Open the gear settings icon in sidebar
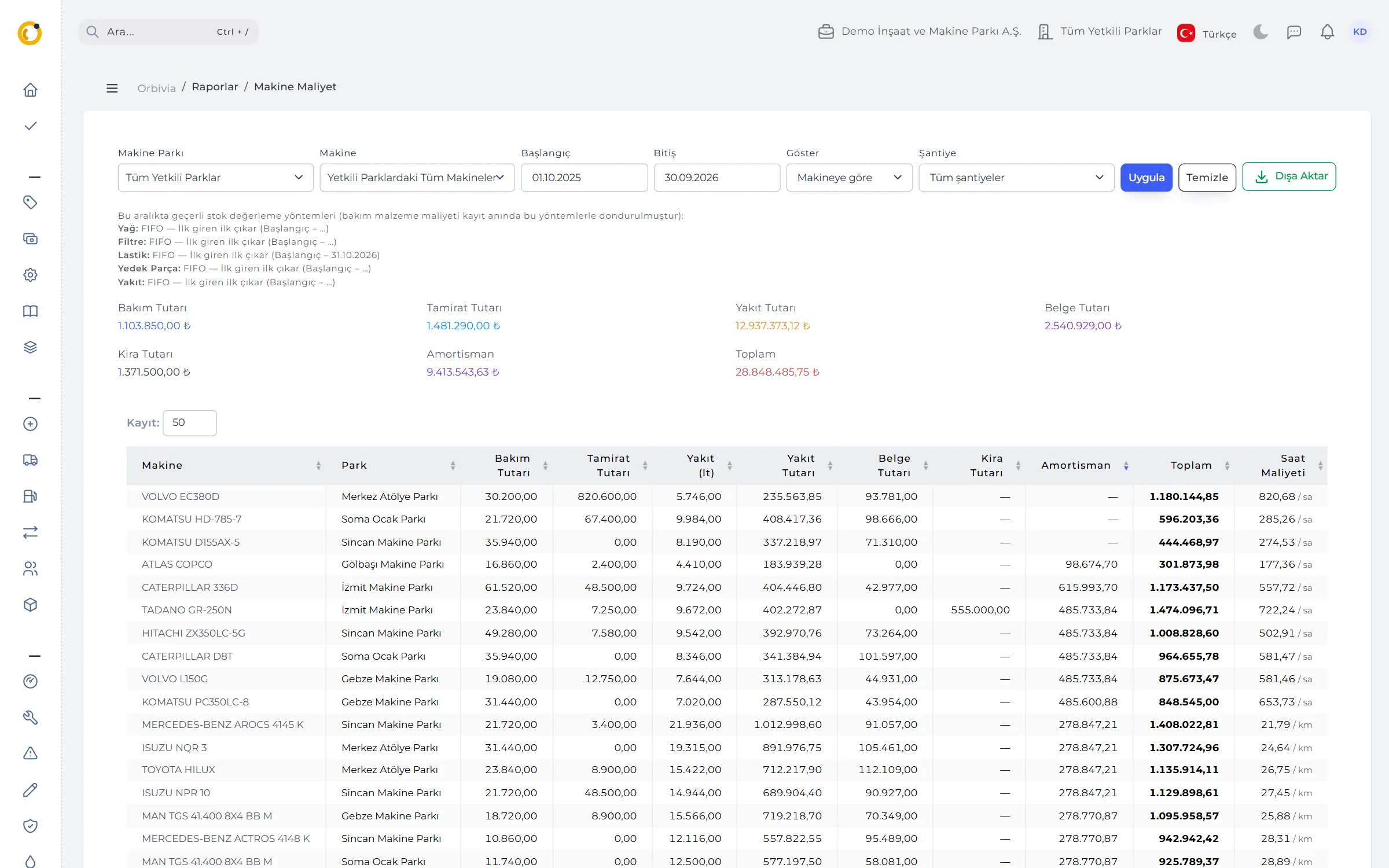1389x868 pixels. 30,275
